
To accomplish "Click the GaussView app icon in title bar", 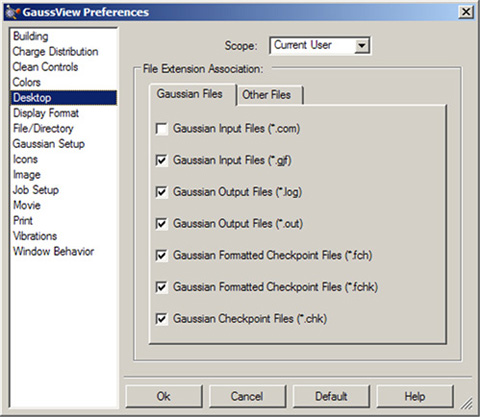I will pos(13,12).
